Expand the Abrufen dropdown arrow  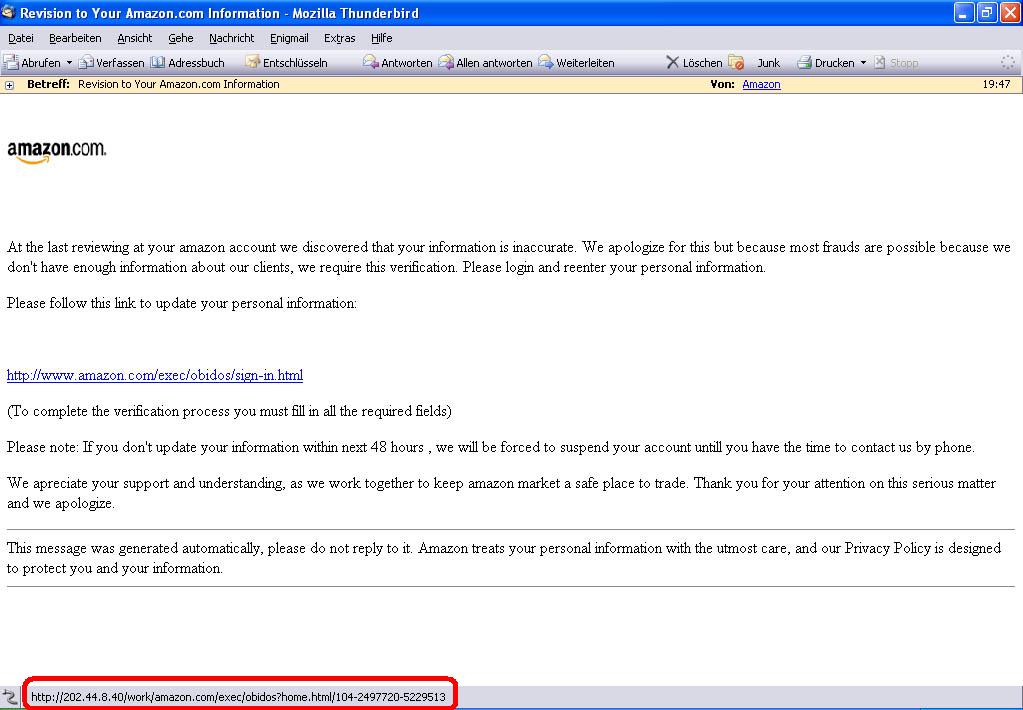(x=69, y=63)
